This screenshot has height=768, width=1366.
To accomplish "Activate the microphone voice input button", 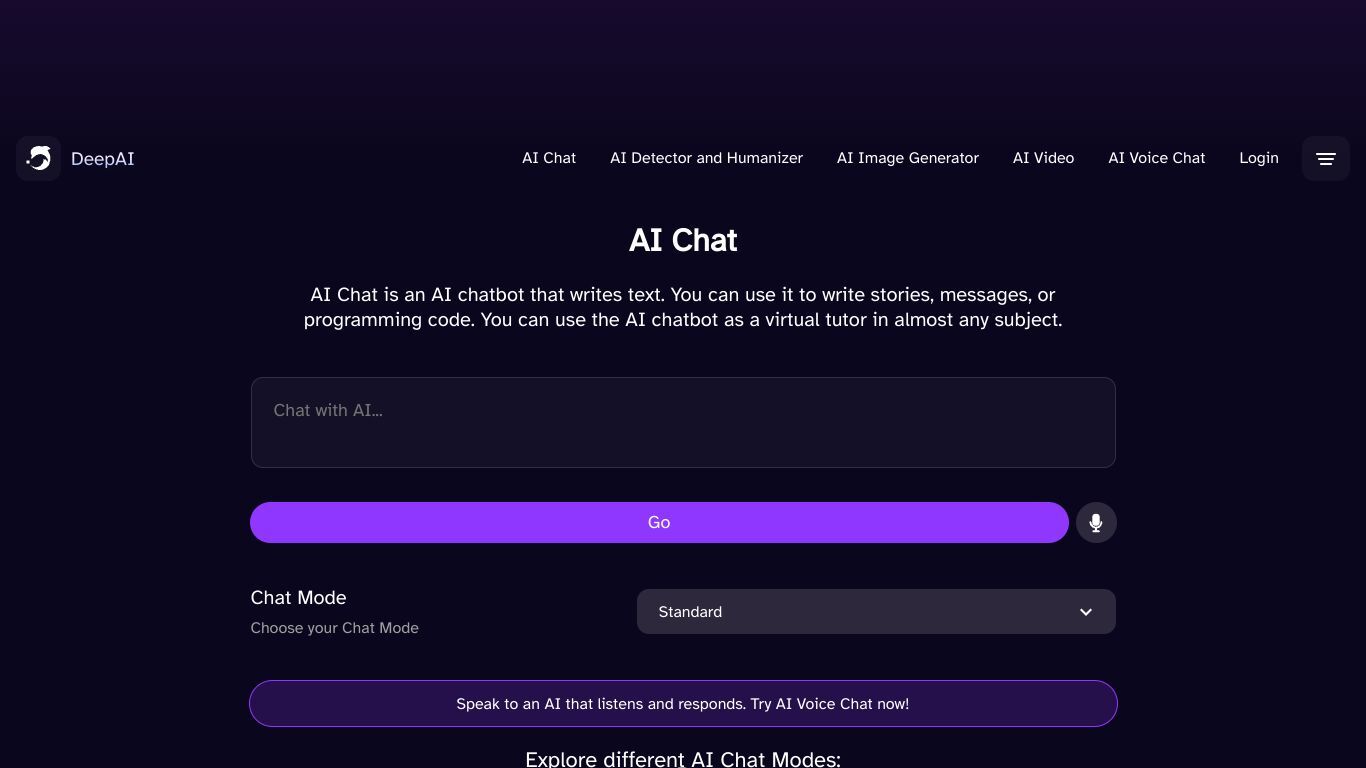I will 1096,522.
